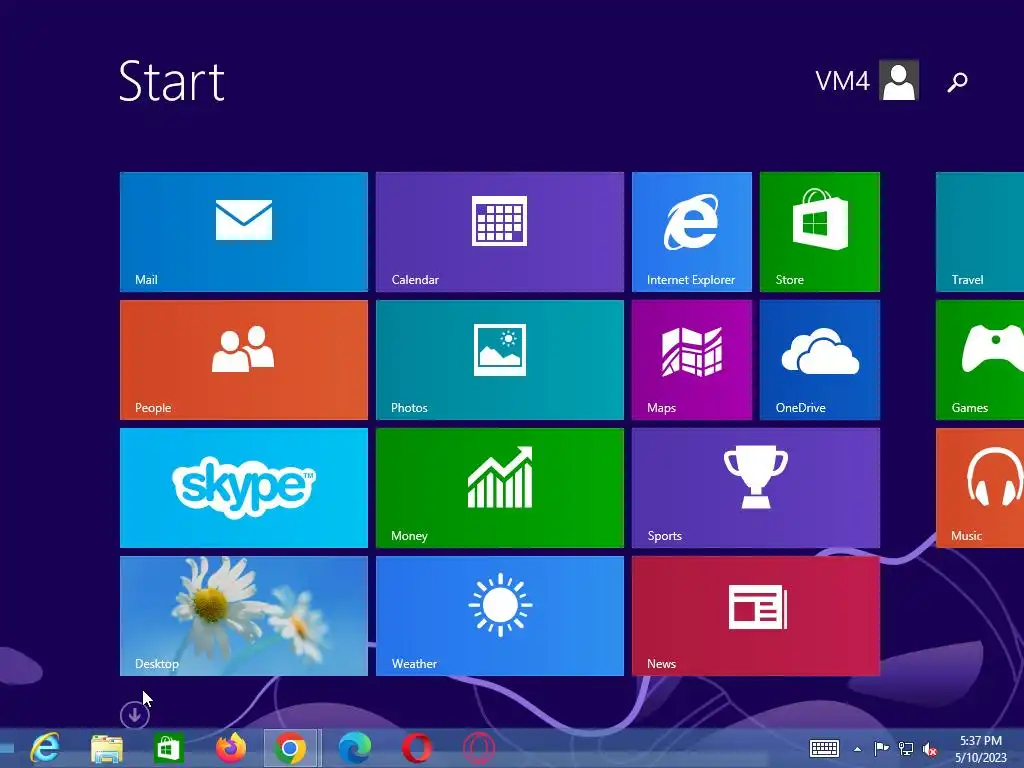Screen dimensions: 1024x768
Task: Open the clock showing 5:37 PM
Action: pyautogui.click(x=981, y=748)
